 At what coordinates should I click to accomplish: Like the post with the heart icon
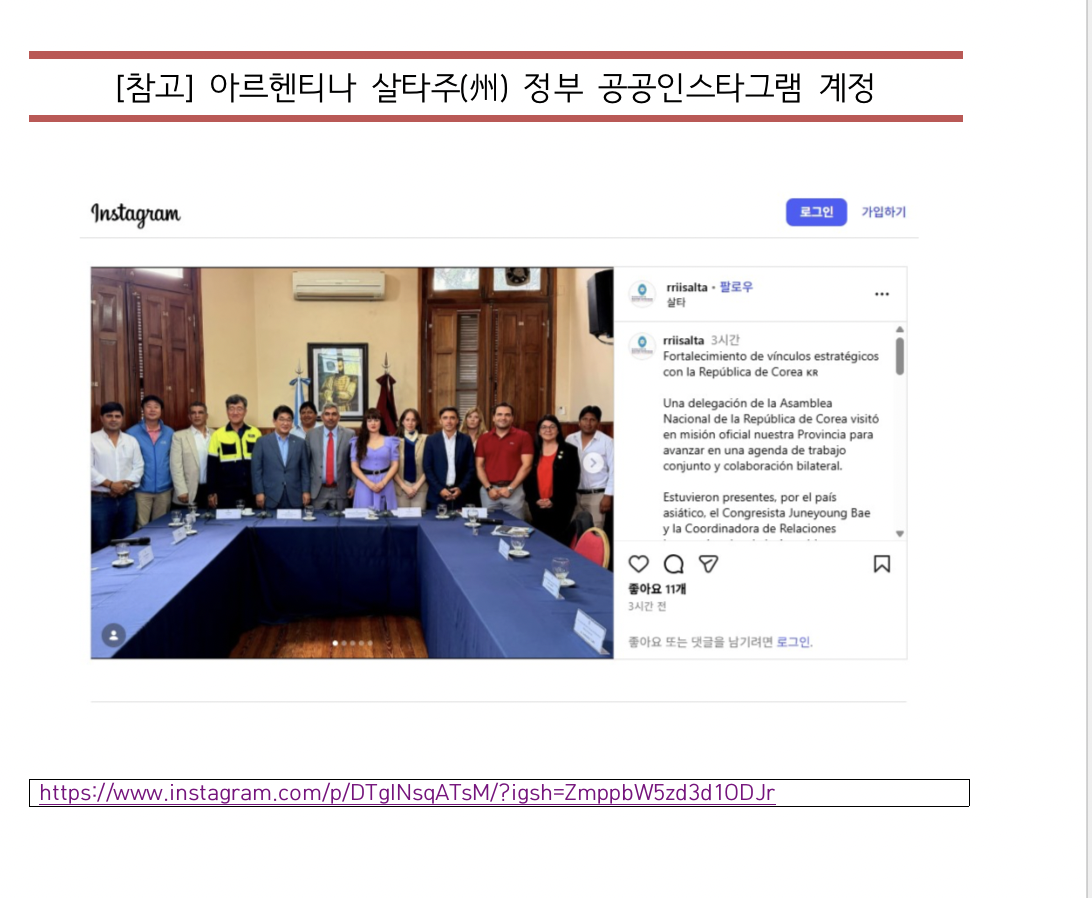click(638, 564)
